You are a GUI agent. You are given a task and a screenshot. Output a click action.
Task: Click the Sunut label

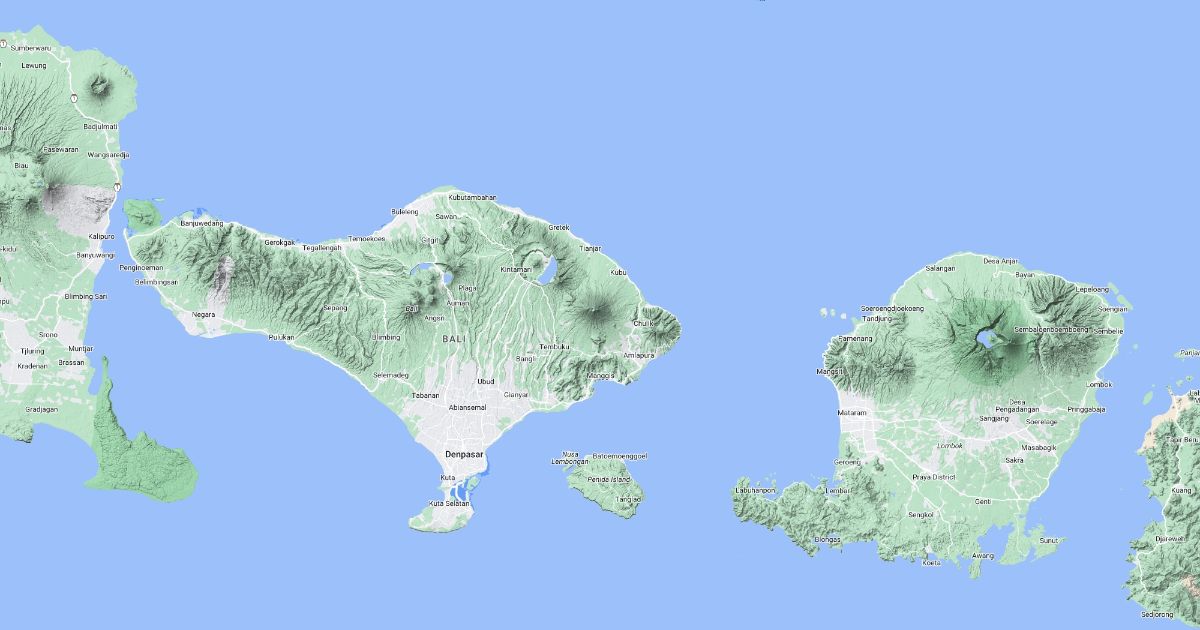[x=1049, y=540]
